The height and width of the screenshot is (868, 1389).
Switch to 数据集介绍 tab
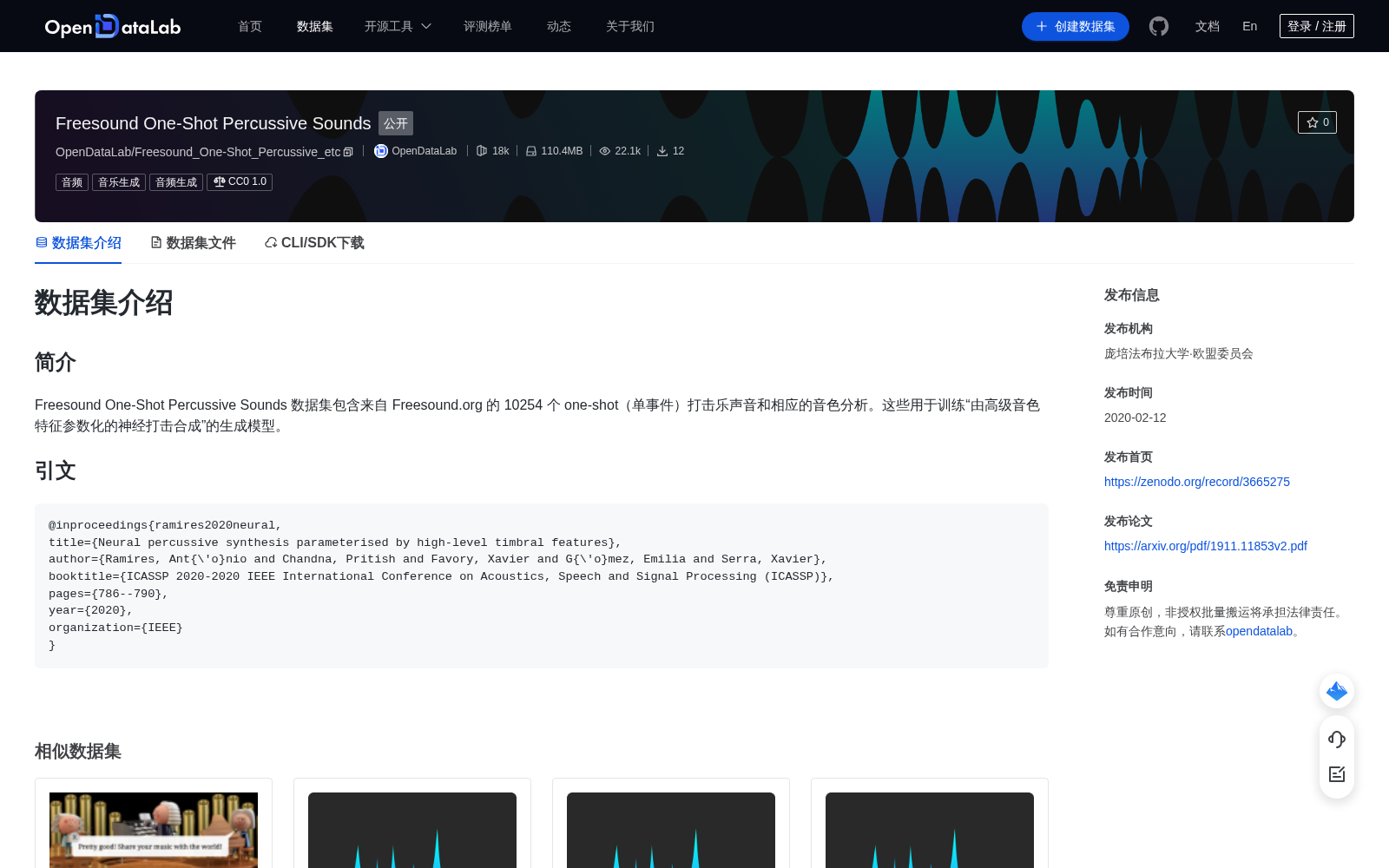78,243
